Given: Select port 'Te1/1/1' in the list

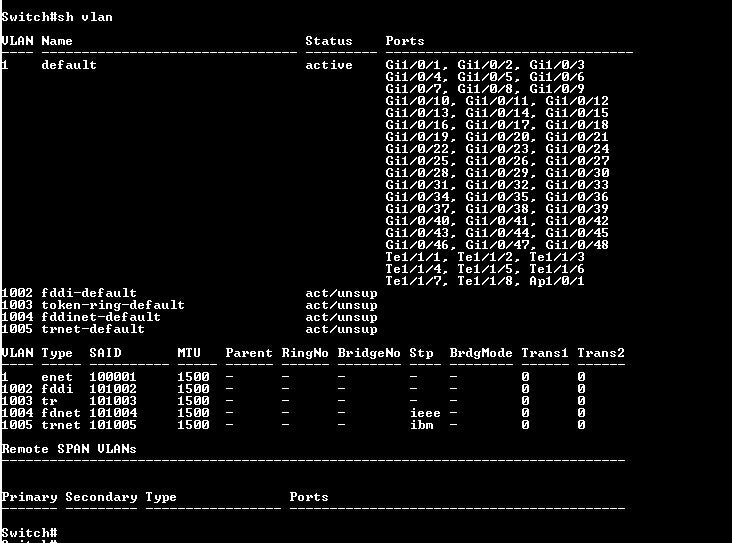Looking at the screenshot, I should (x=413, y=257).
